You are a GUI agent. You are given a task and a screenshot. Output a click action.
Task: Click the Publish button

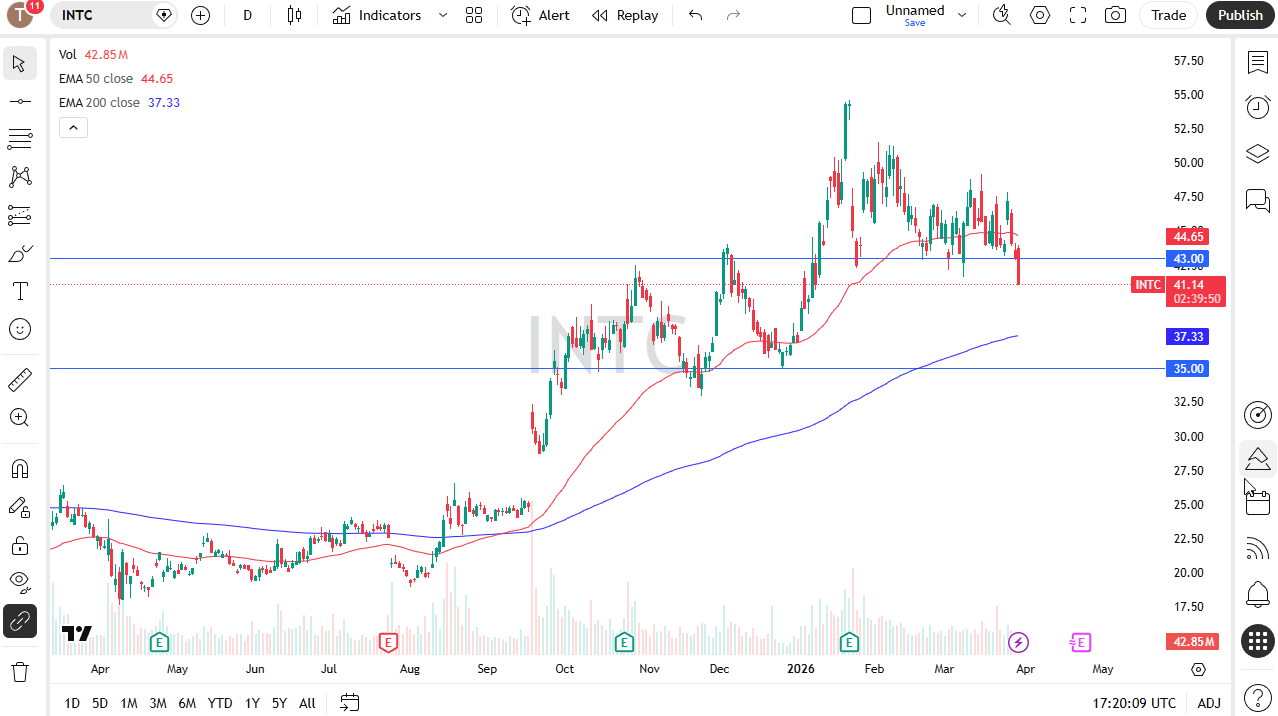point(1240,15)
